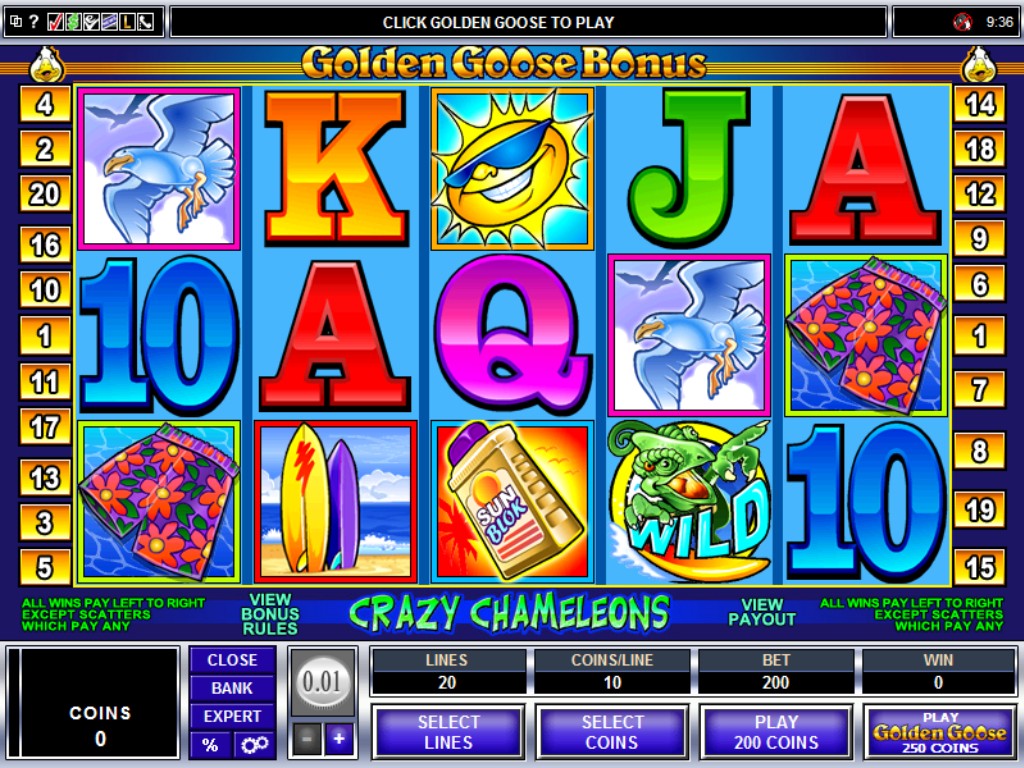Open the BANK button

[x=232, y=688]
